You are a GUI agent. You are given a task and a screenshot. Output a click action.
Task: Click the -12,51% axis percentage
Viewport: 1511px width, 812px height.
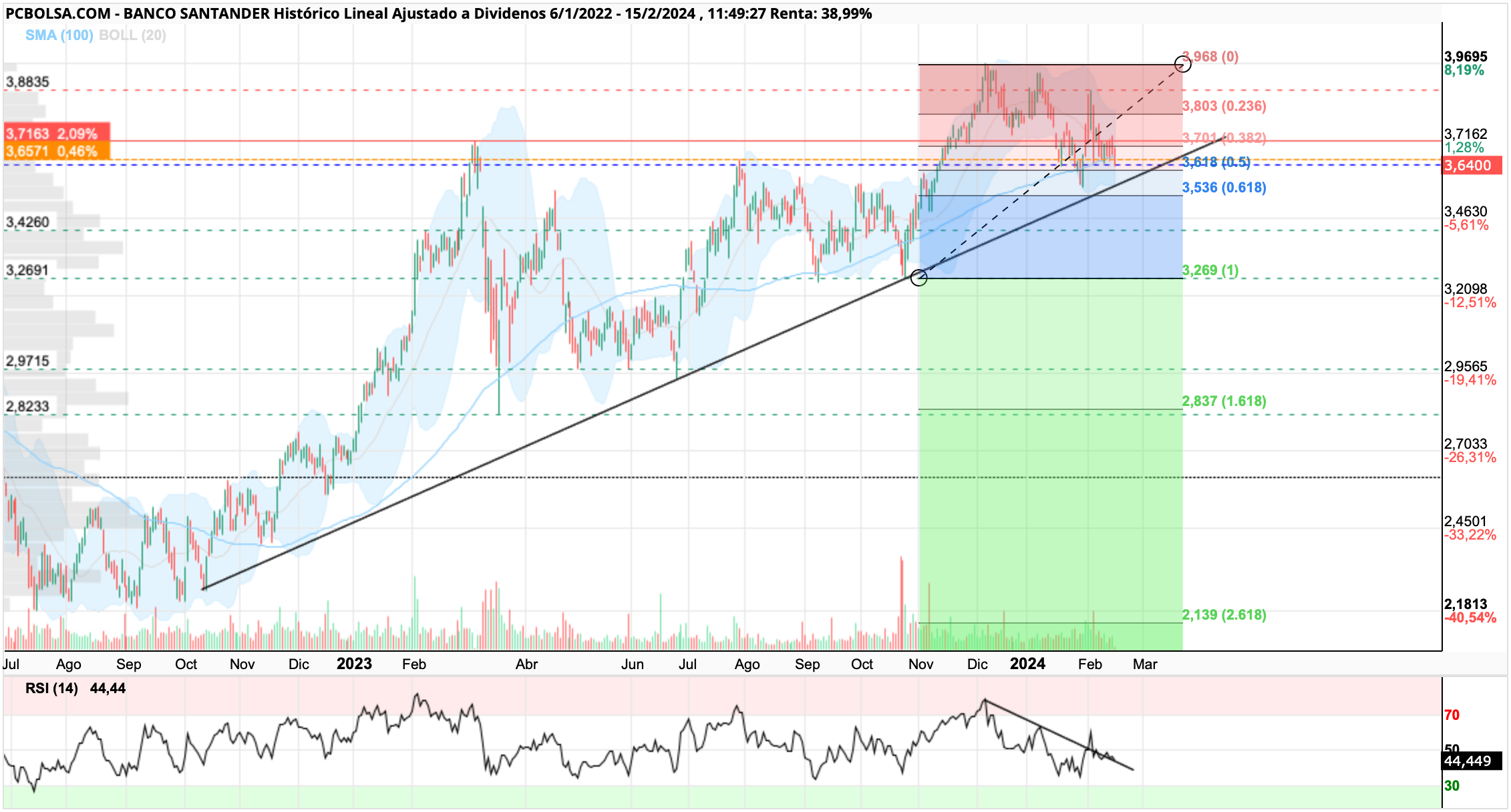(x=1470, y=302)
